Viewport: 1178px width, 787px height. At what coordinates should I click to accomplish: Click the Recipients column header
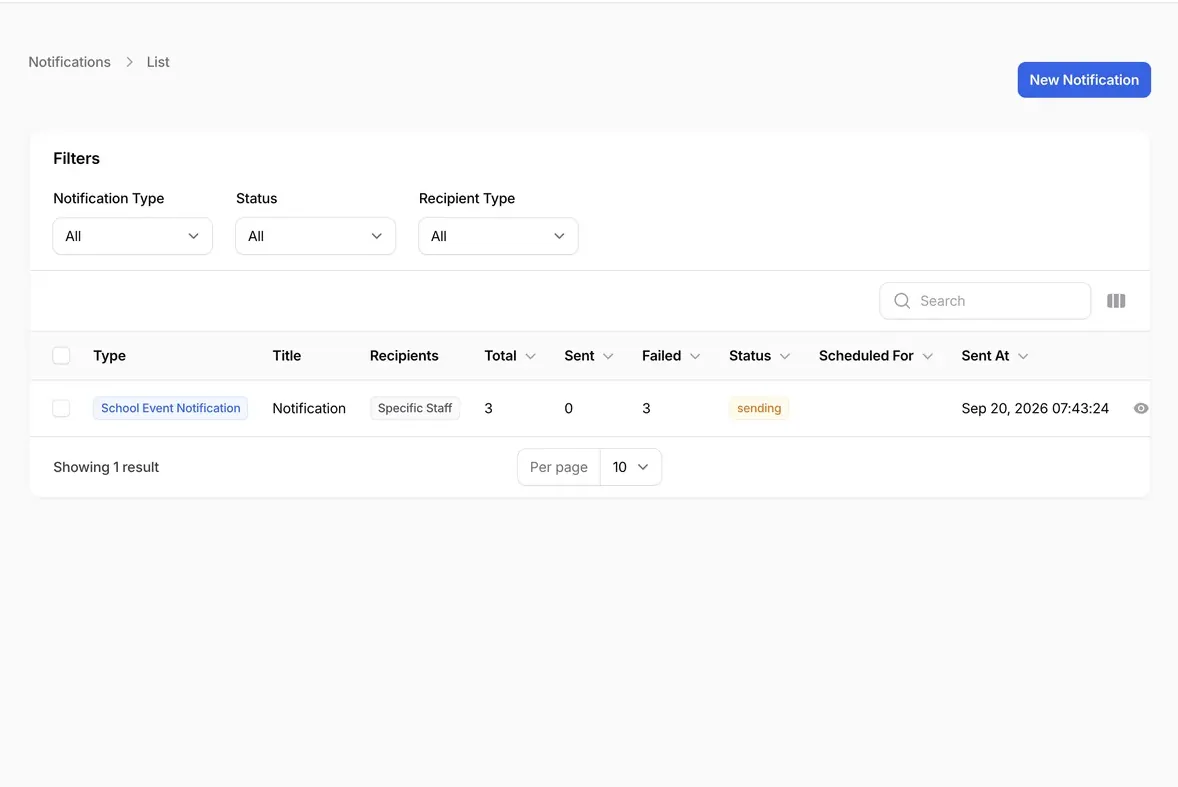point(403,356)
